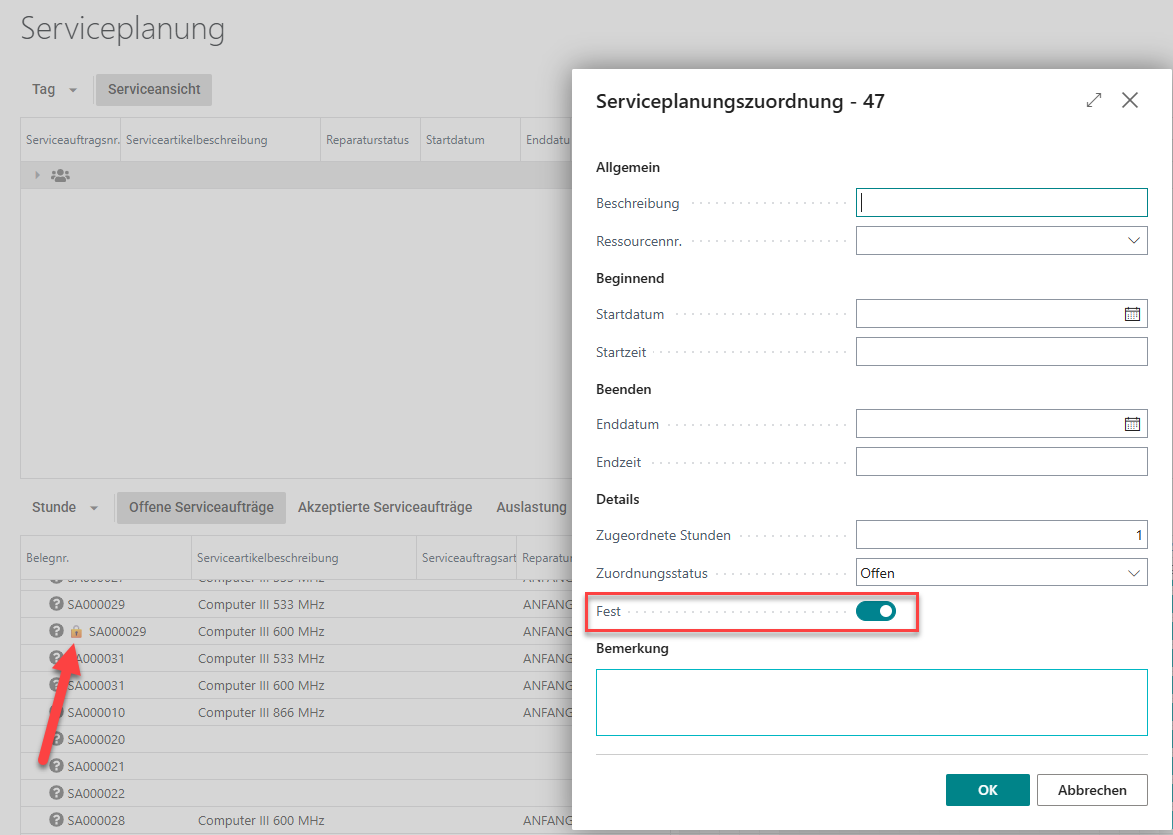Click the question mark icon for SA000029 533 MHz
The image size is (1173, 835).
(x=56, y=604)
